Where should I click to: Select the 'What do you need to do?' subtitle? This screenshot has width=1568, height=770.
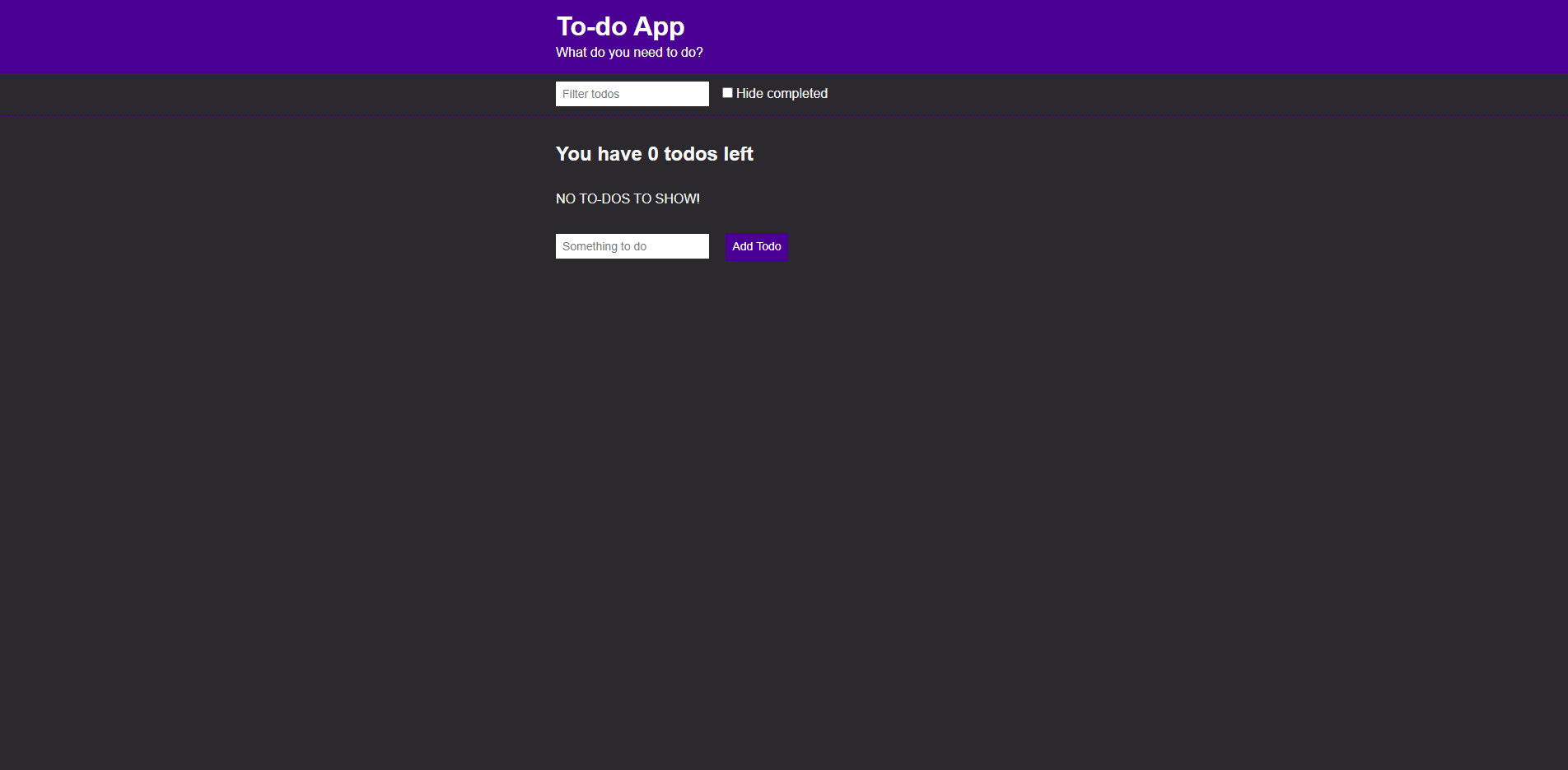(x=629, y=52)
